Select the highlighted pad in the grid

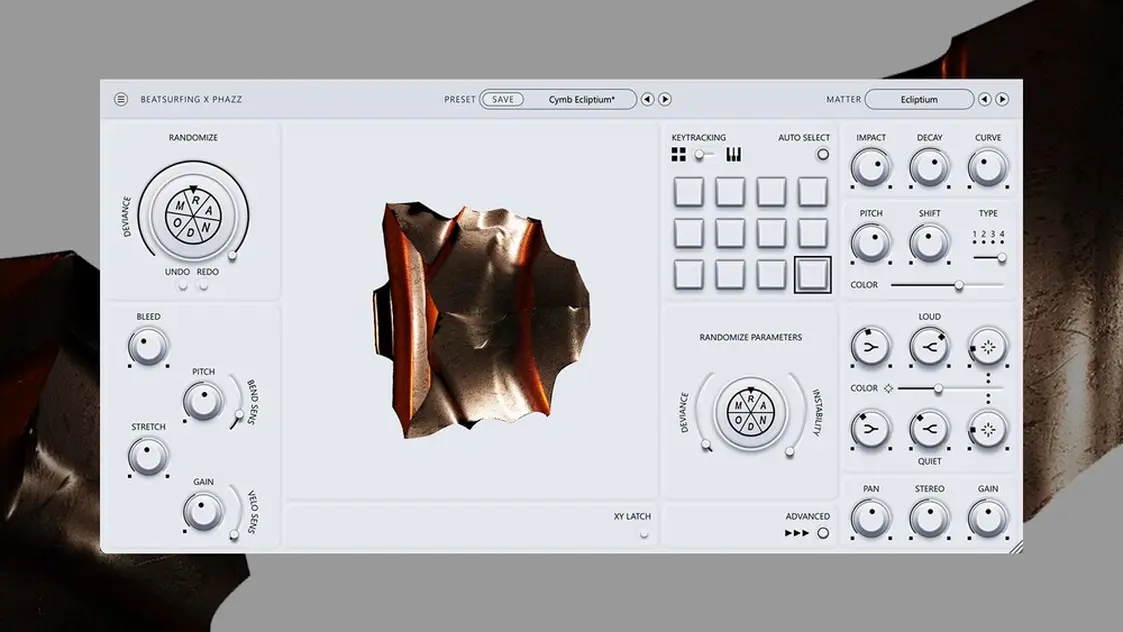(x=813, y=275)
